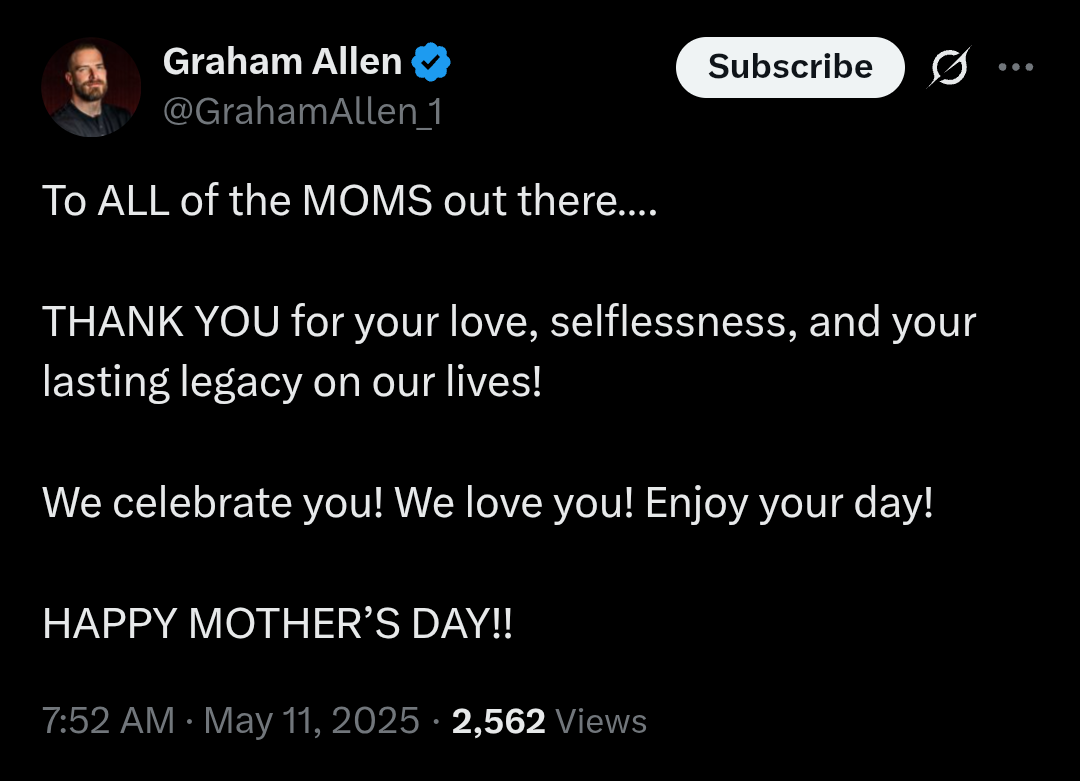Click the "We celebrate you!" sentence
This screenshot has width=1080, height=781.
(x=213, y=503)
